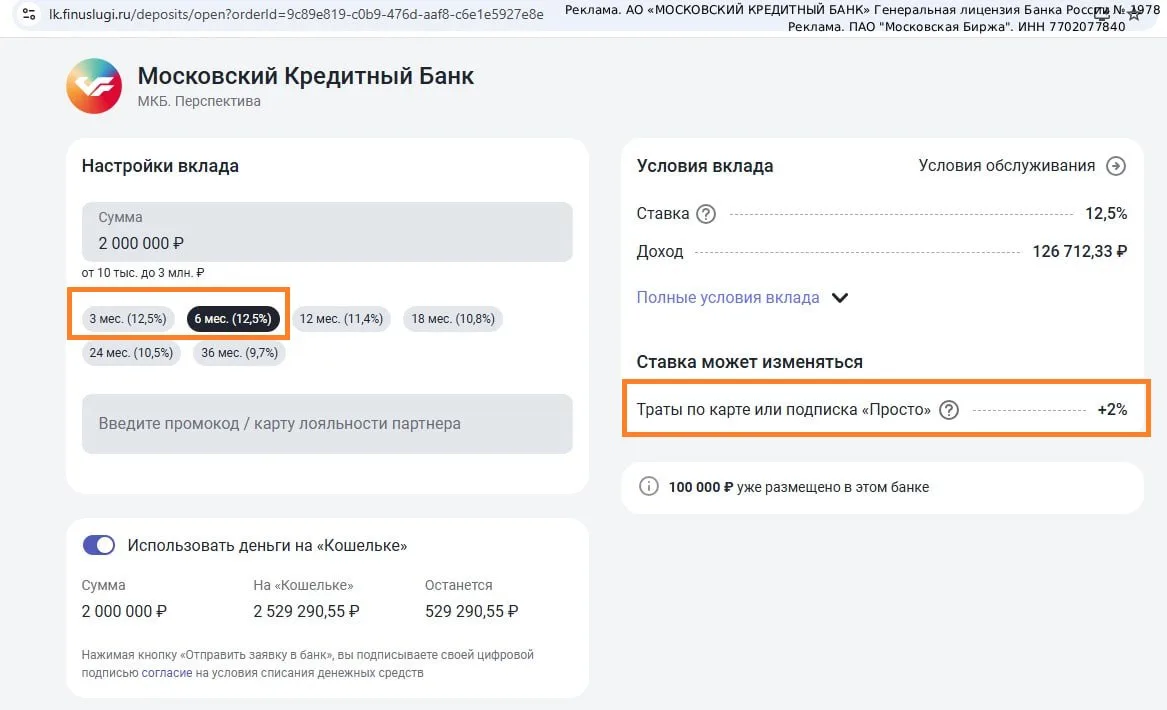Open Условия обслуживания link
1167x710 pixels.
pyautogui.click(x=1006, y=166)
